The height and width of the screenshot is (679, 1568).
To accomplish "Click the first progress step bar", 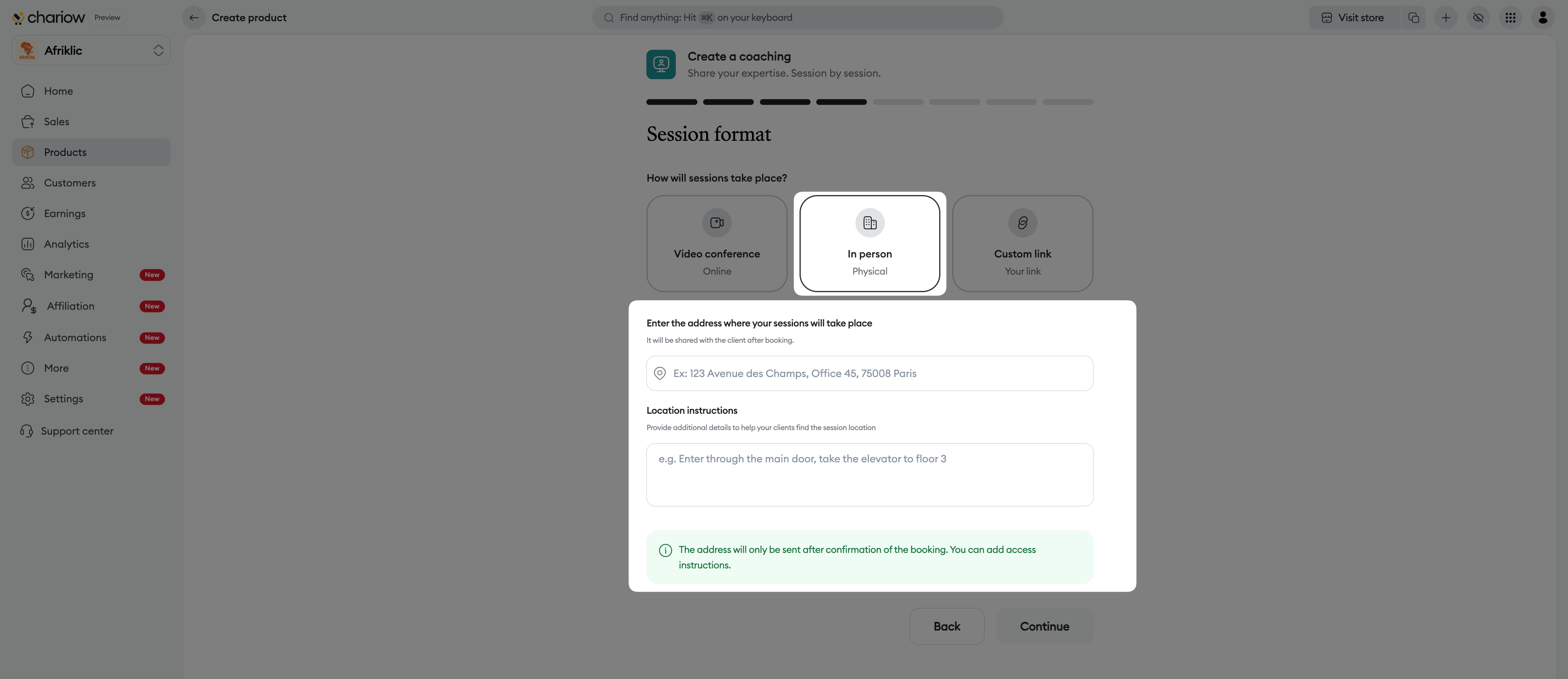I will point(671,102).
